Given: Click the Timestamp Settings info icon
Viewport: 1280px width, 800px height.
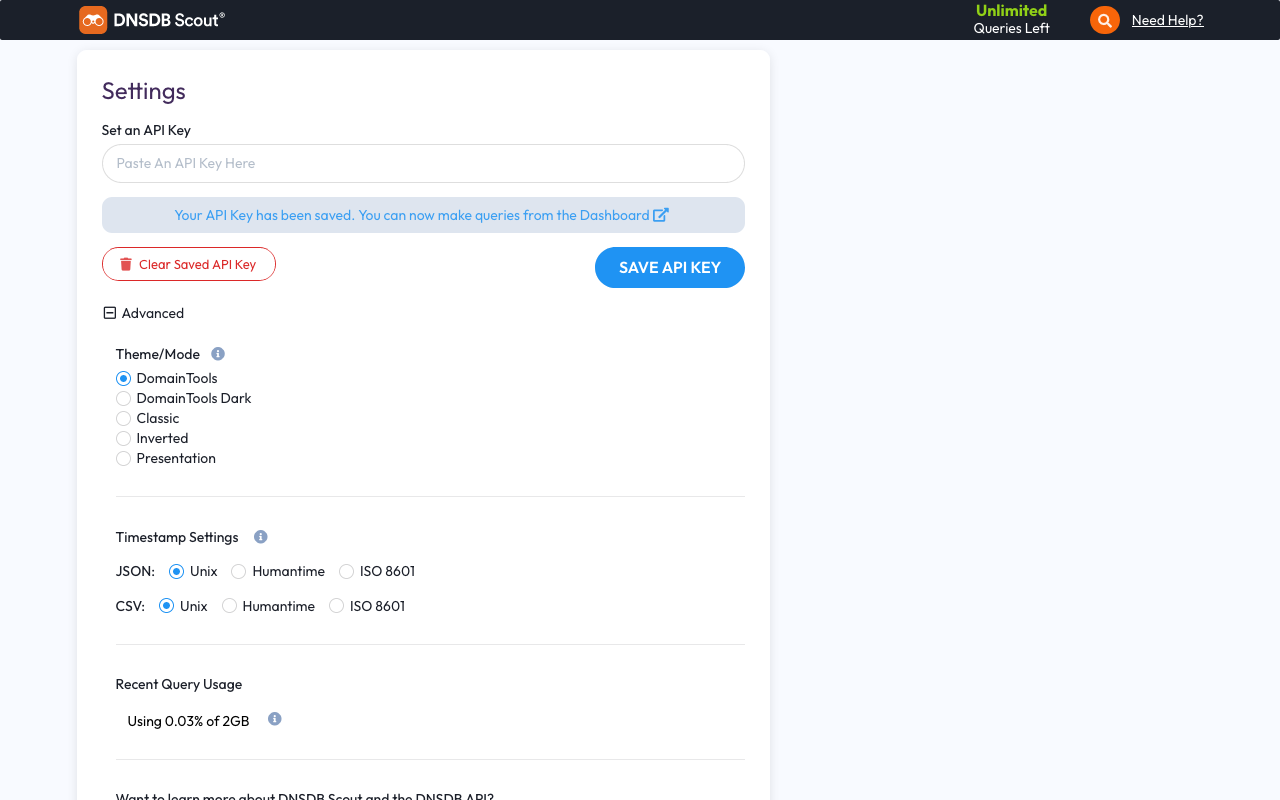Looking at the screenshot, I should (261, 537).
